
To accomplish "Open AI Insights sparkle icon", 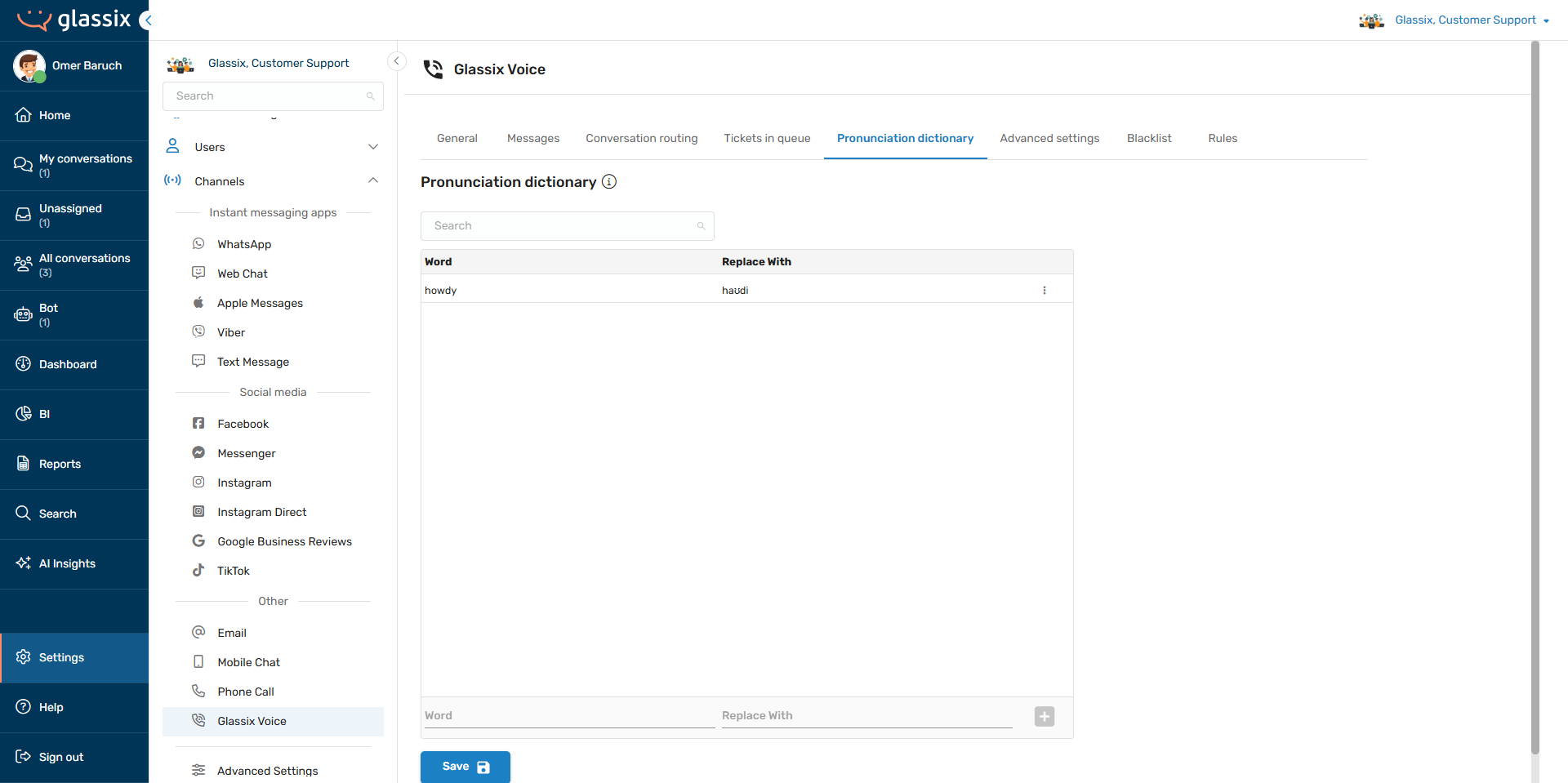I will coord(23,563).
